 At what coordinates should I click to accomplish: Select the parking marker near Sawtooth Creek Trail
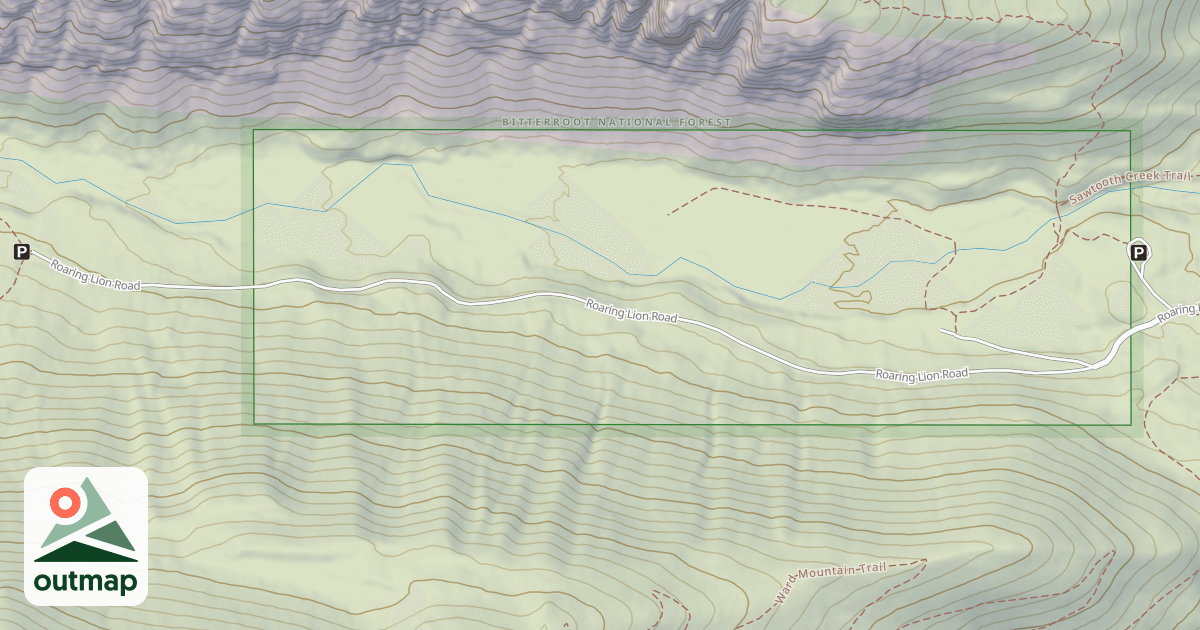tap(1138, 252)
